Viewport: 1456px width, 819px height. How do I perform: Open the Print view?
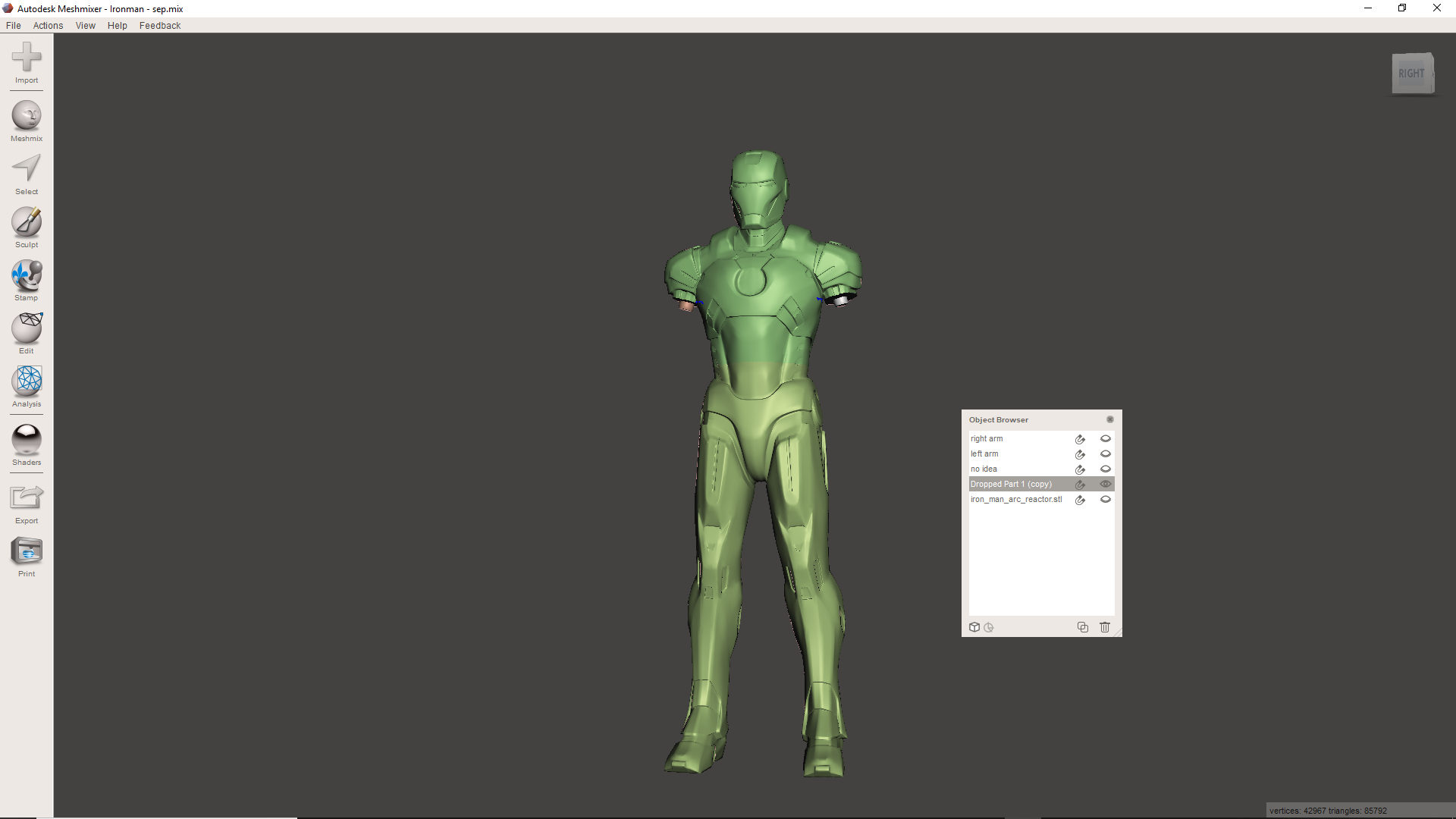[x=27, y=551]
